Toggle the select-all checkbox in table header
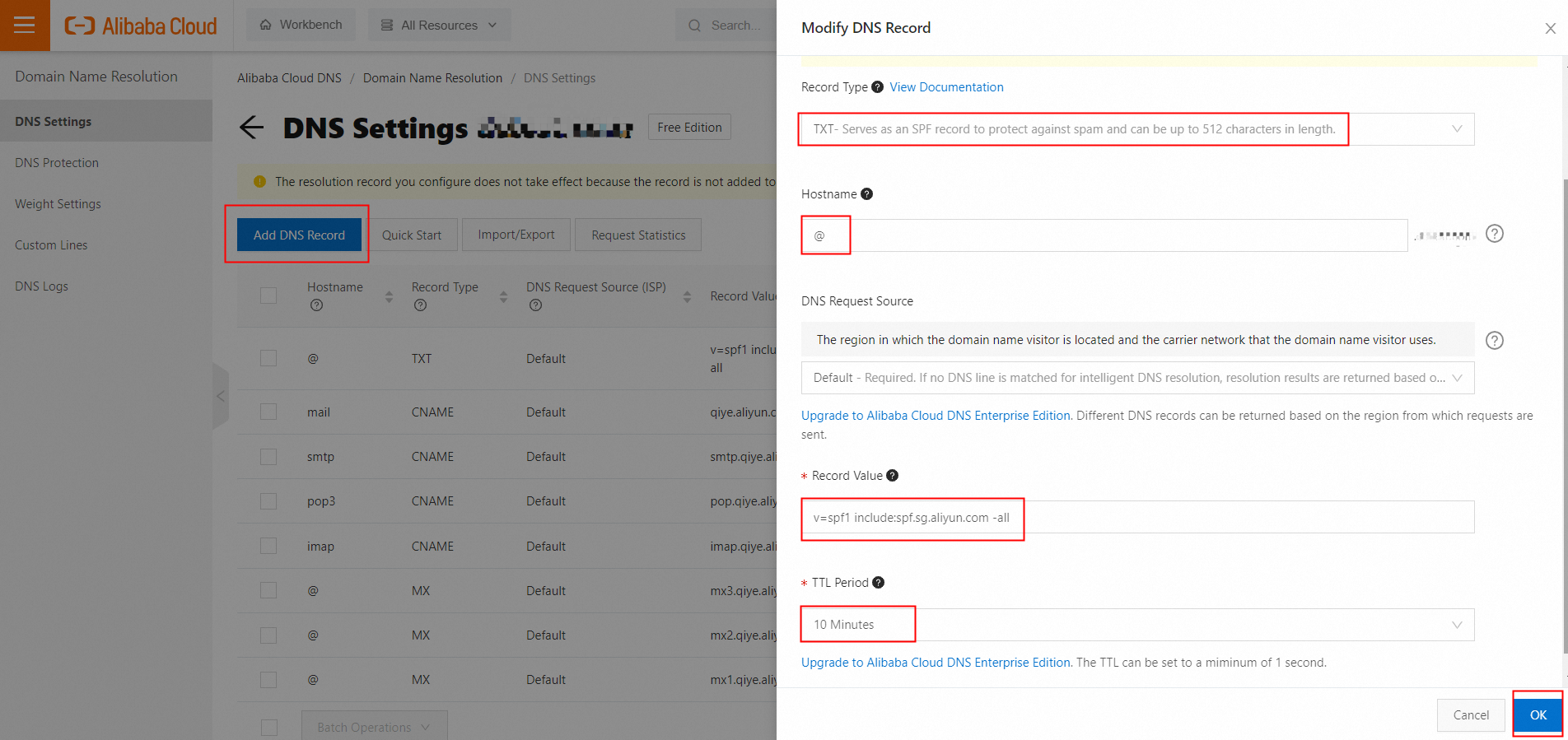Viewport: 1568px width, 740px height. point(268,296)
